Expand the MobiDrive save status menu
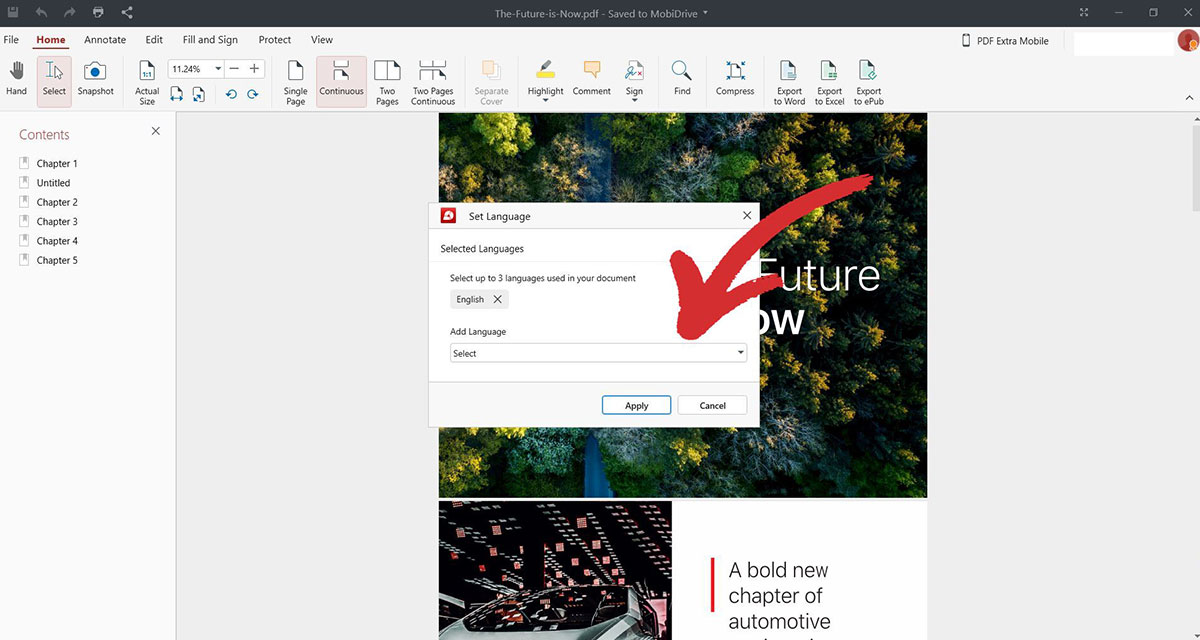The width and height of the screenshot is (1200, 640). click(705, 14)
